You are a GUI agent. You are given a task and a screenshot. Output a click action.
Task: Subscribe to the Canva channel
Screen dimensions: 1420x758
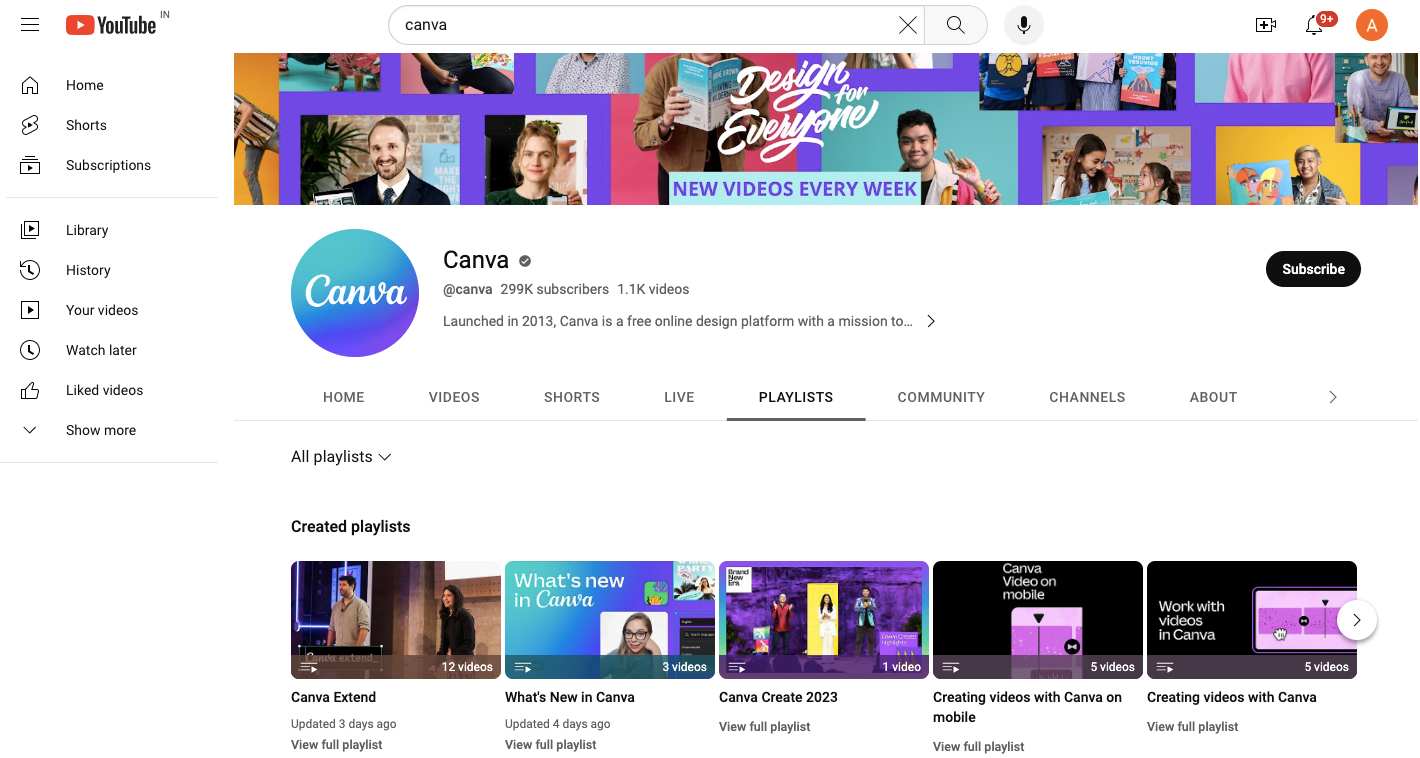[1313, 269]
